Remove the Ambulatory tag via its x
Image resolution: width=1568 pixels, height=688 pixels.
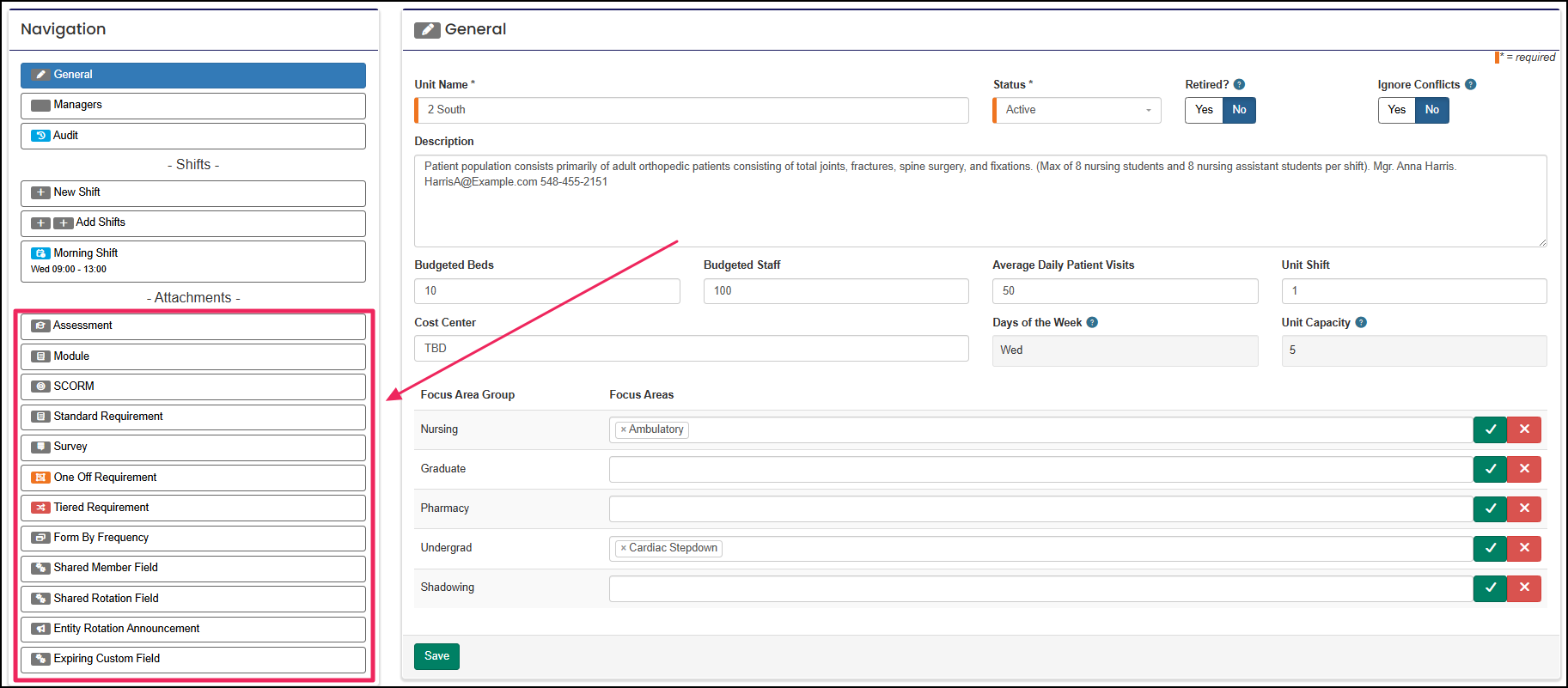[624, 429]
